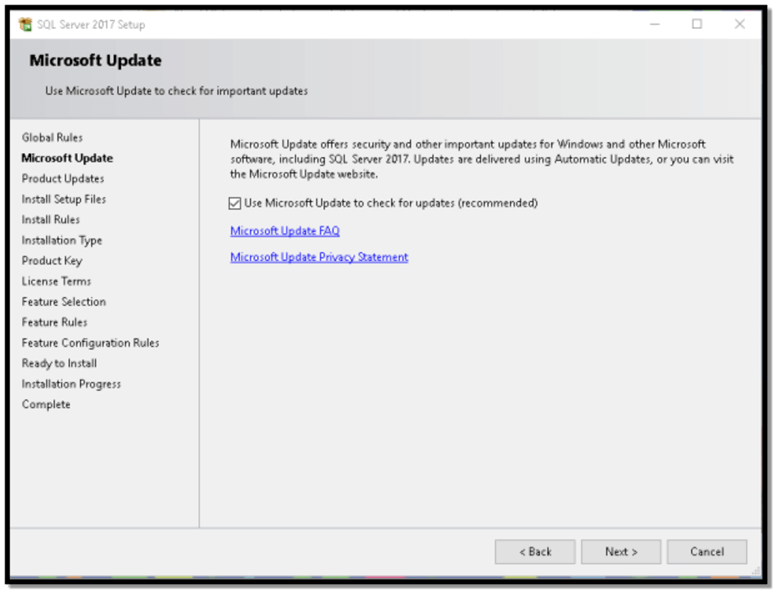Click the 'Microsoft Update' page heading
This screenshot has height=597, width=780.
click(96, 61)
